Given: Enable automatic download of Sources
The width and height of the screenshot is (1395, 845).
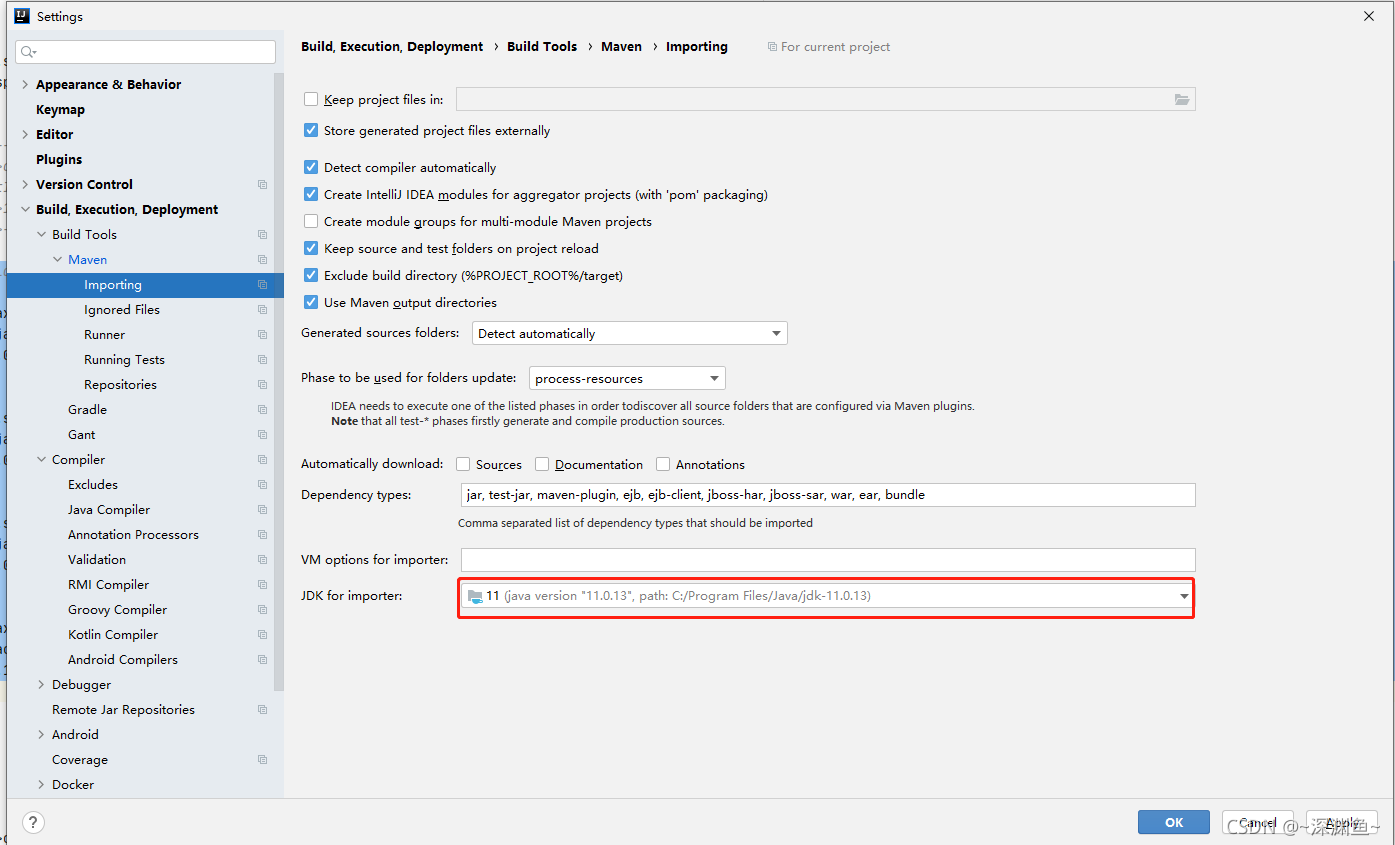Looking at the screenshot, I should click(463, 464).
